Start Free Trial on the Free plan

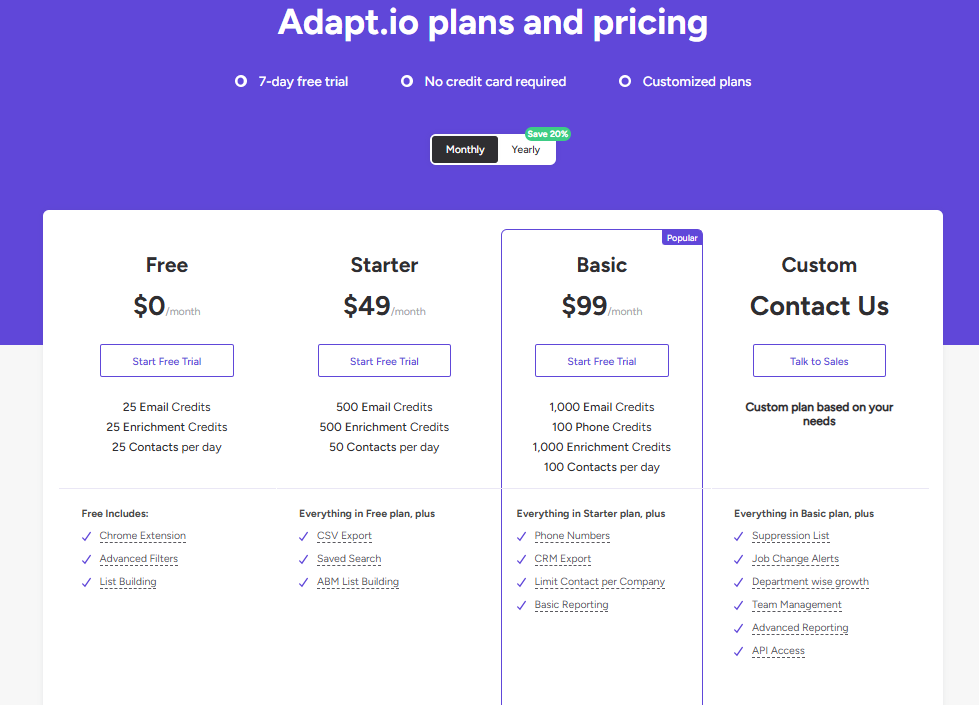pyautogui.click(x=166, y=360)
